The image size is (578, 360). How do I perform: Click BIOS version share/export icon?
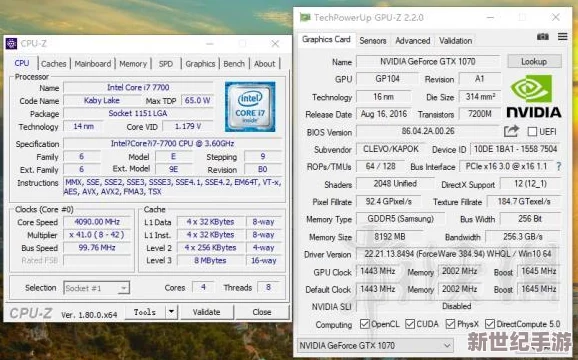pos(512,131)
